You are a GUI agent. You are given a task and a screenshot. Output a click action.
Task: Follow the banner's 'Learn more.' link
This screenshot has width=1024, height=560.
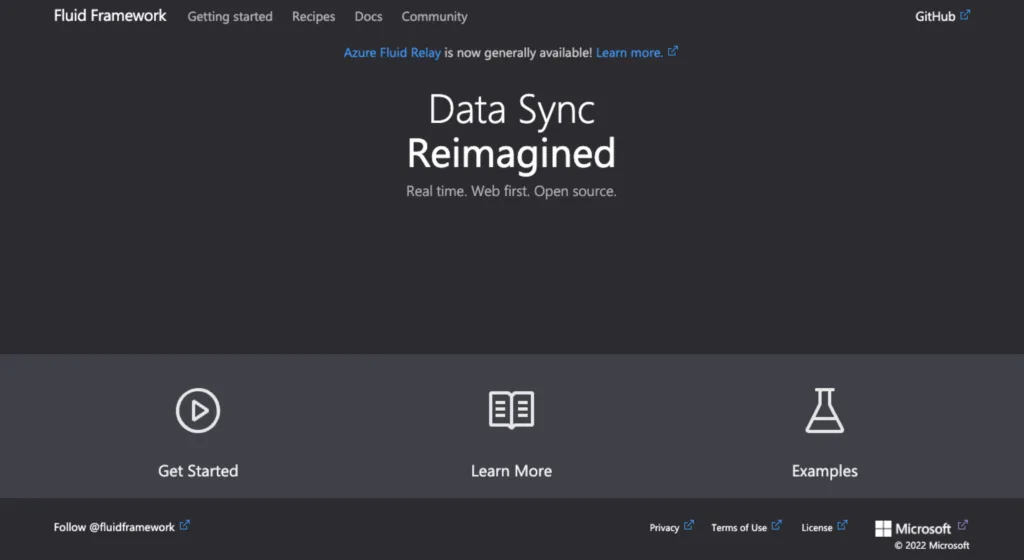click(629, 52)
